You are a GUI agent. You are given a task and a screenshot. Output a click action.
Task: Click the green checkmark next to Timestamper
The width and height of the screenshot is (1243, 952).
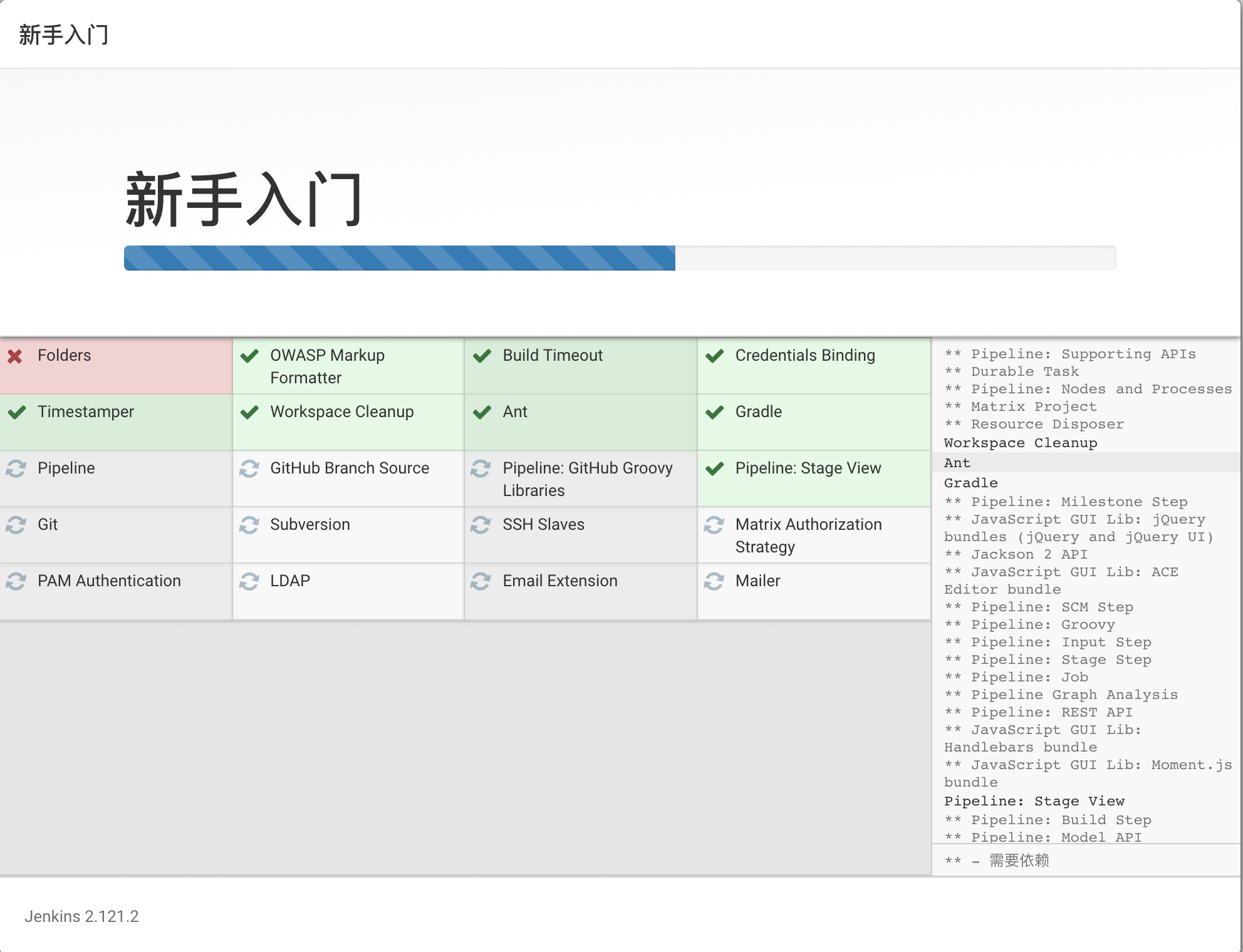tap(16, 411)
